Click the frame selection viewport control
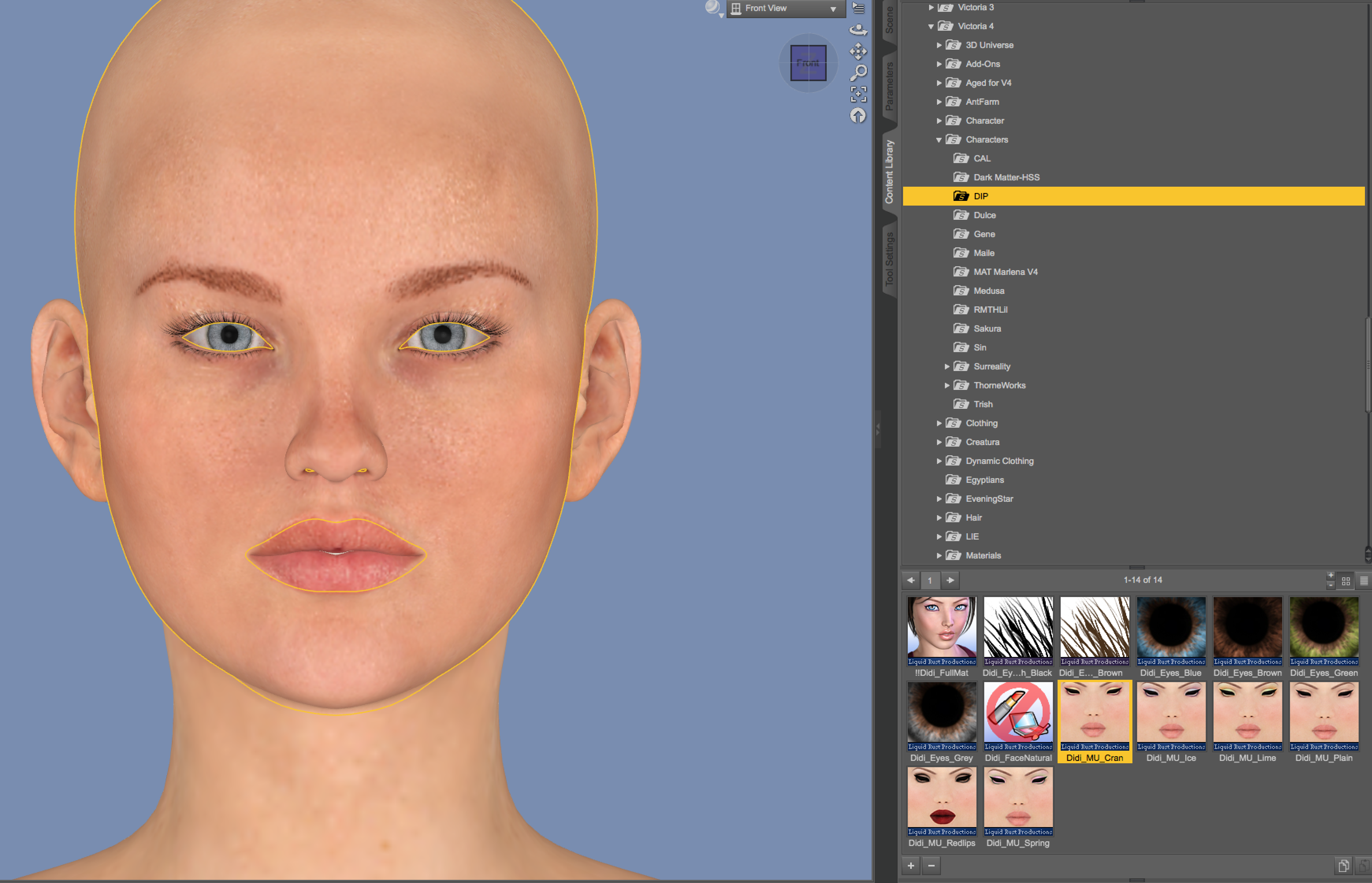This screenshot has height=883, width=1372. point(858,94)
